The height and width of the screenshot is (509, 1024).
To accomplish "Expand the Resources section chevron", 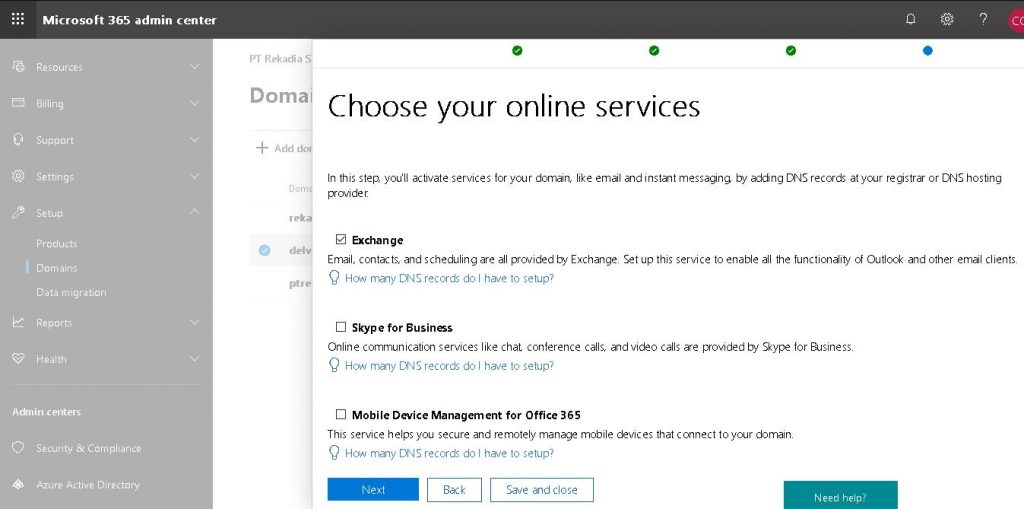I will (x=194, y=67).
